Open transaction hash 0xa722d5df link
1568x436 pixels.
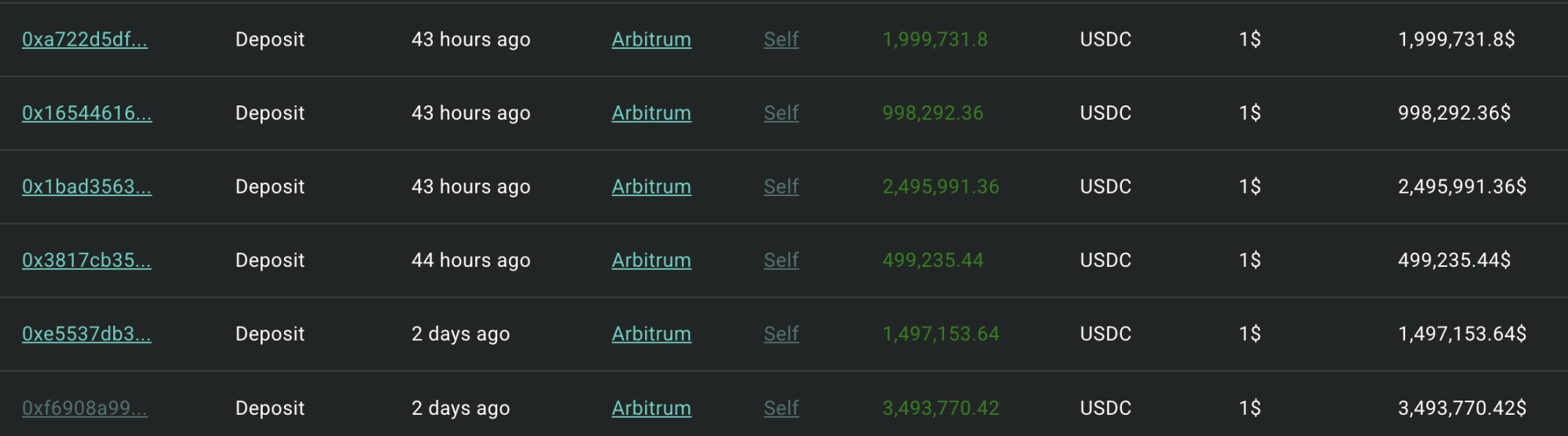click(x=84, y=39)
